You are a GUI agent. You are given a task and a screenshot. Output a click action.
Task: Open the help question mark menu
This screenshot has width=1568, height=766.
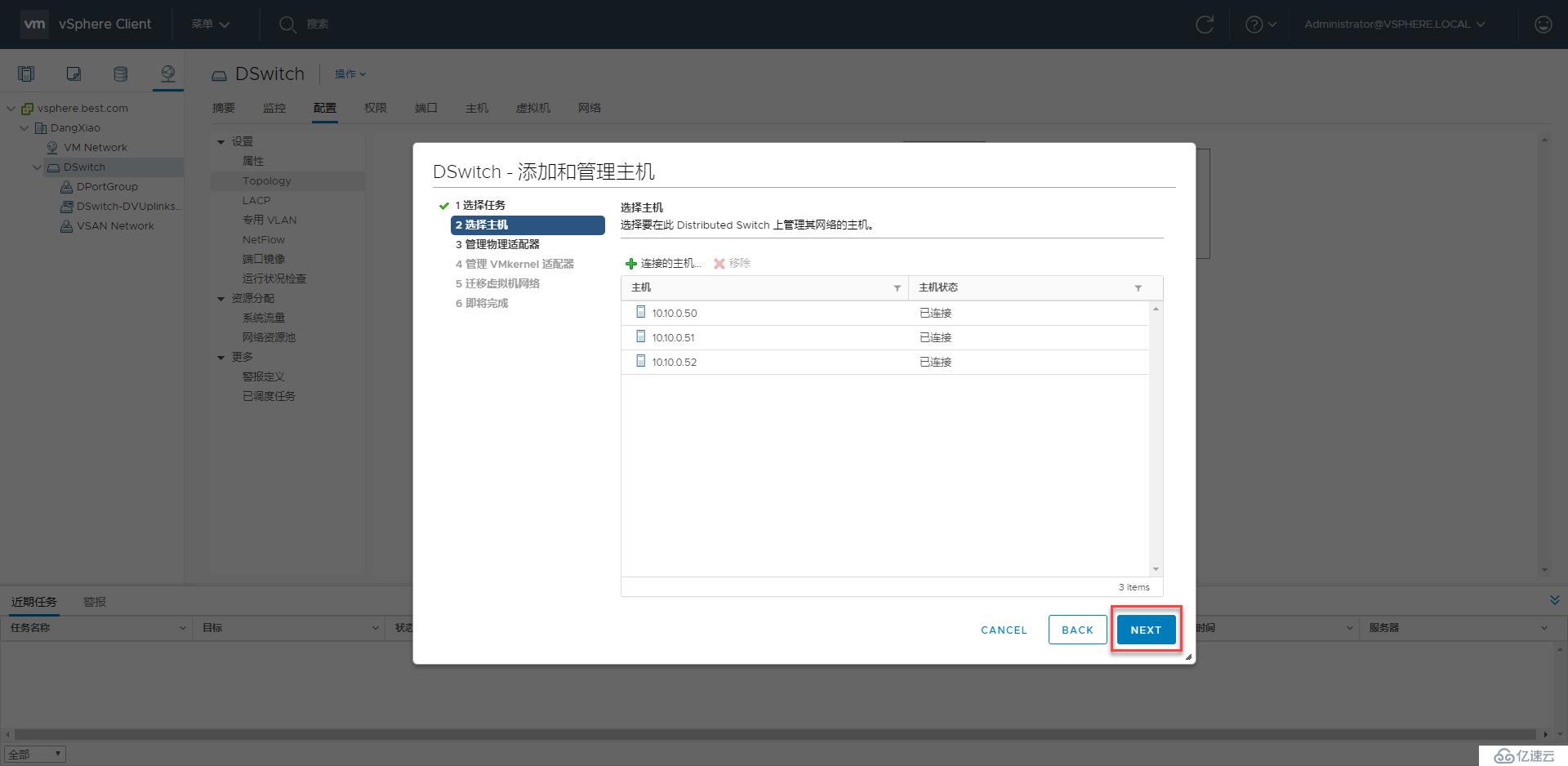point(1260,24)
